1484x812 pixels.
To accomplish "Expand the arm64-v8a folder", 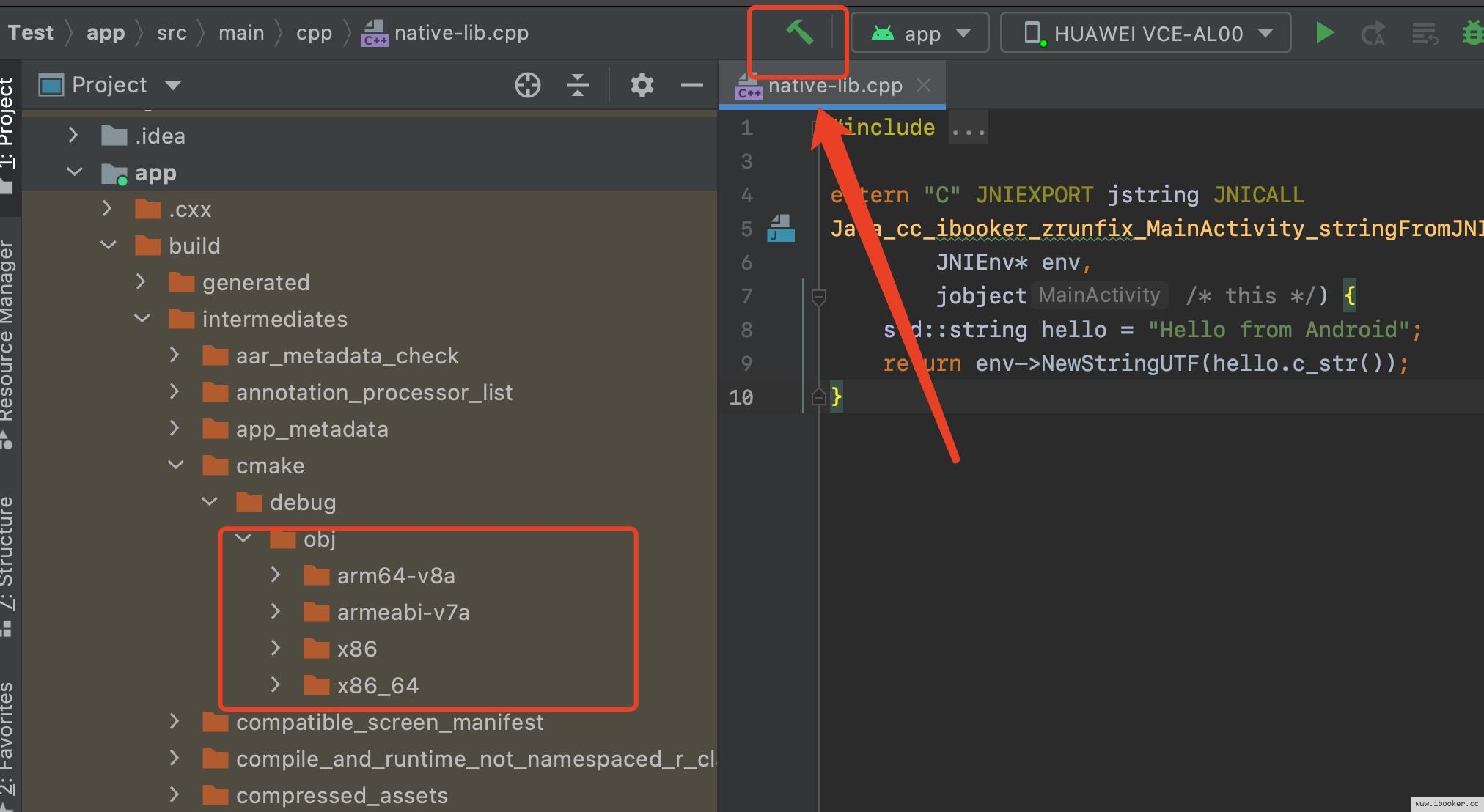I will (276, 575).
